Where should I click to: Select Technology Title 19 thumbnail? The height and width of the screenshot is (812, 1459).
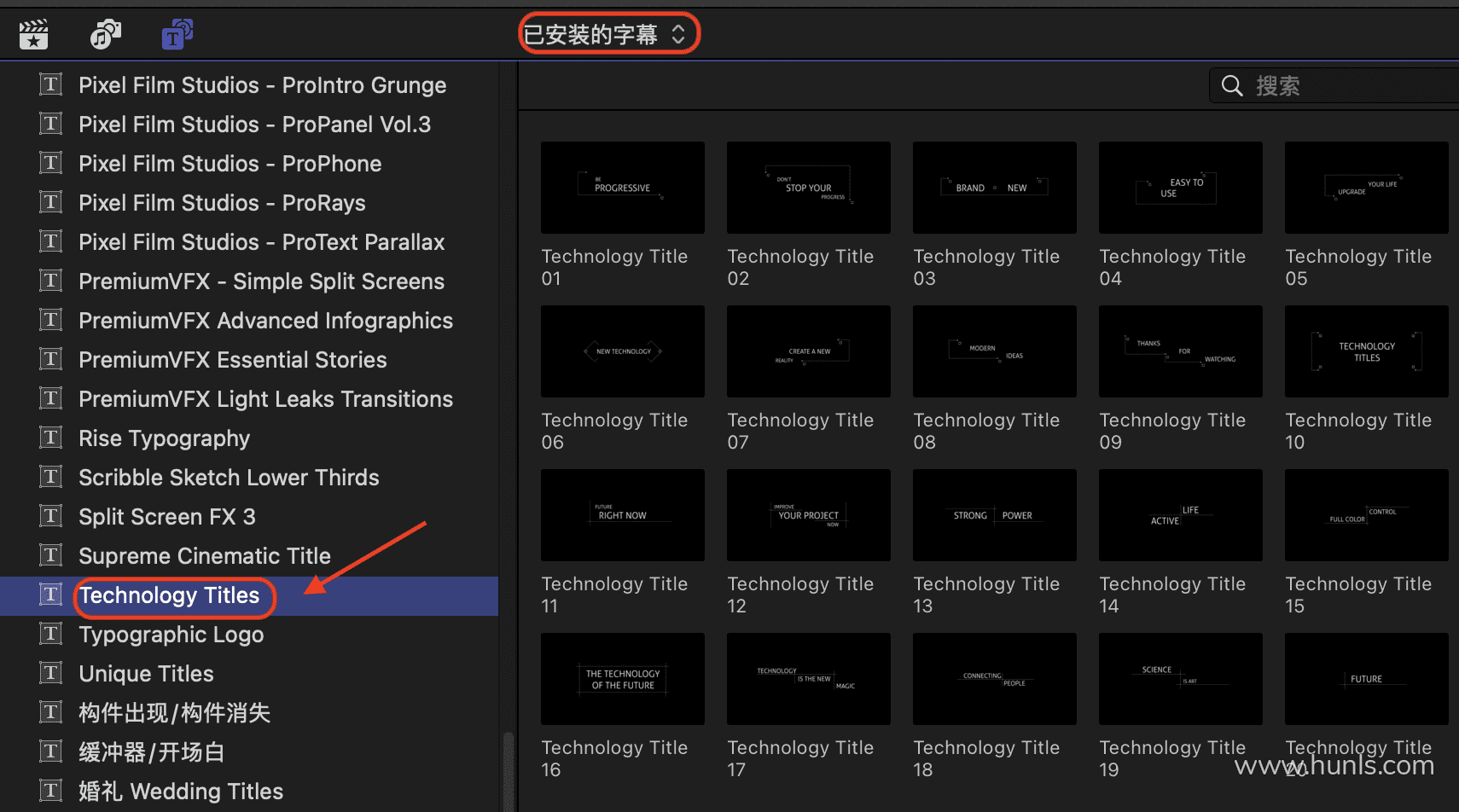1181,679
